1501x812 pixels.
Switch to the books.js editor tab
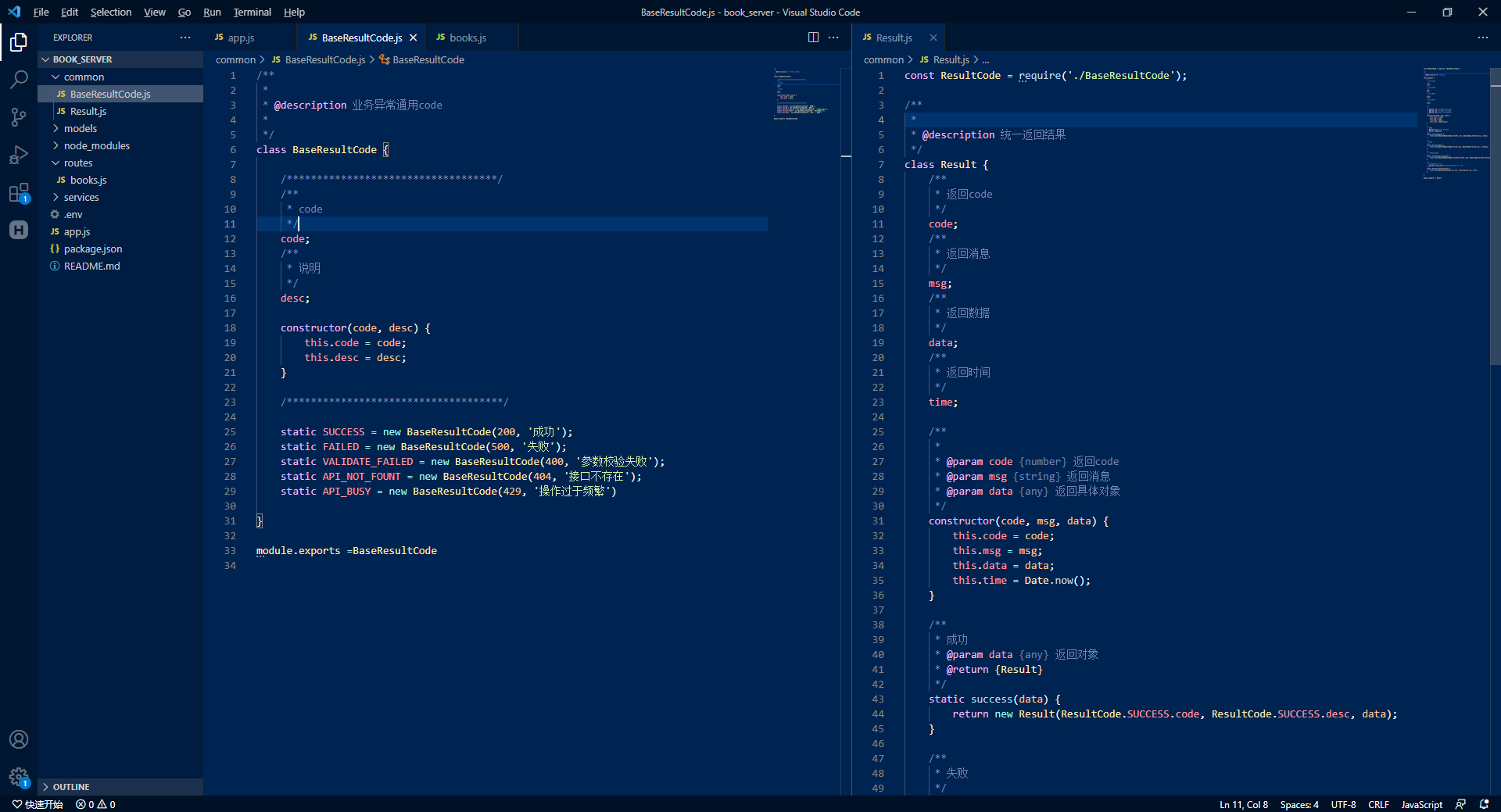point(471,38)
